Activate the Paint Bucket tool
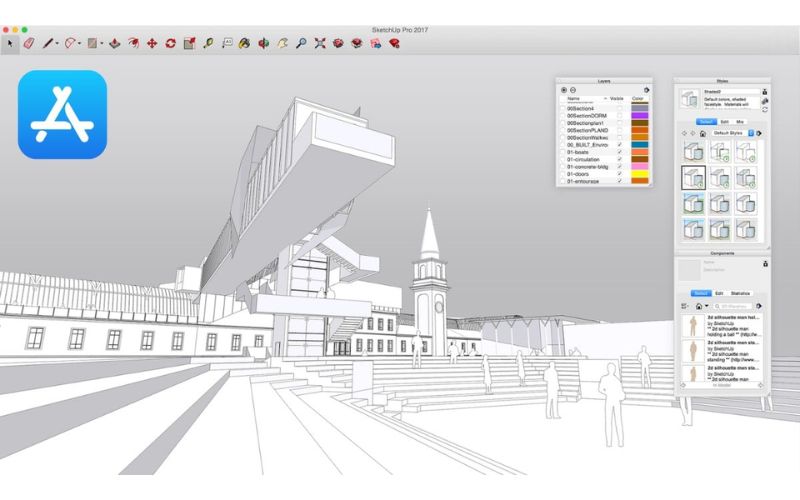Screen dimensions: 800x500 point(245,44)
